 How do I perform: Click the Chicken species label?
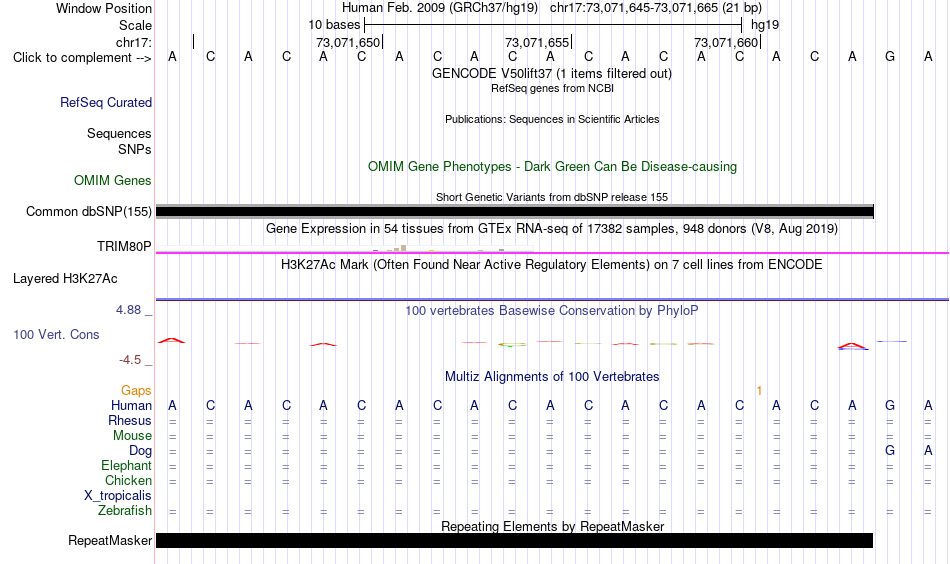pos(128,480)
